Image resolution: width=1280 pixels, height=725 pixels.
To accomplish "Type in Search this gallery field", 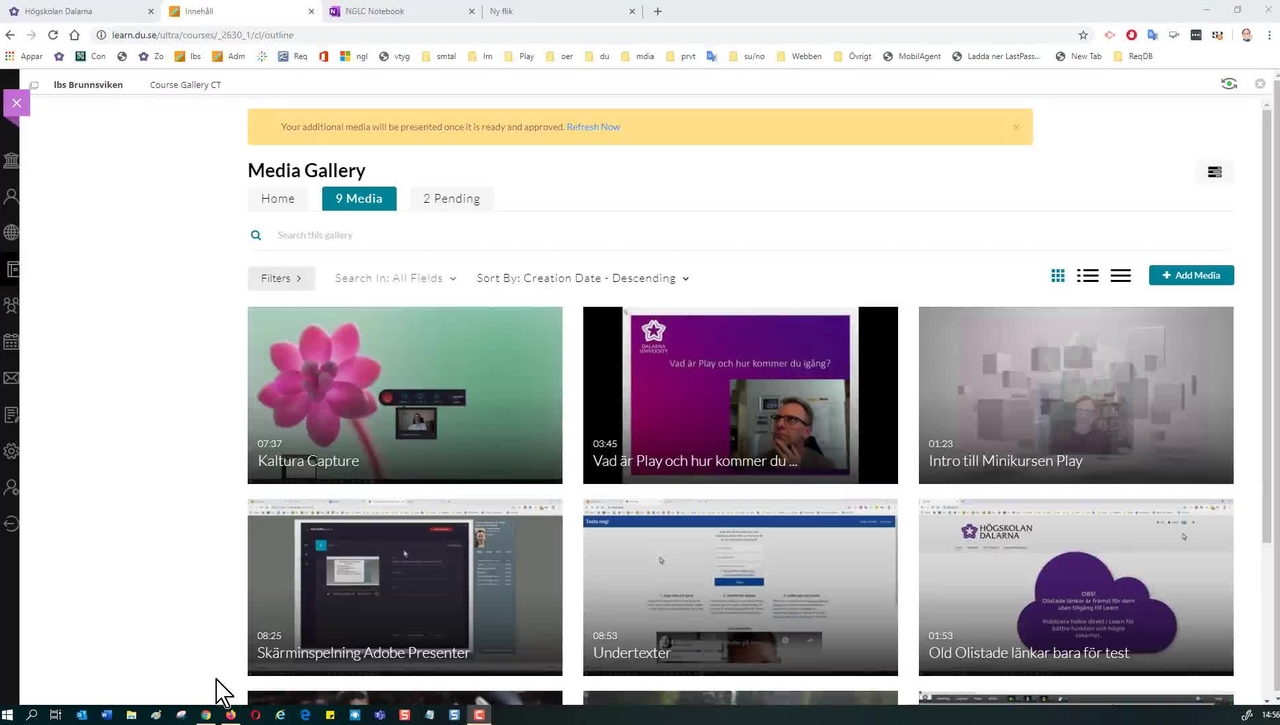I will (x=500, y=235).
